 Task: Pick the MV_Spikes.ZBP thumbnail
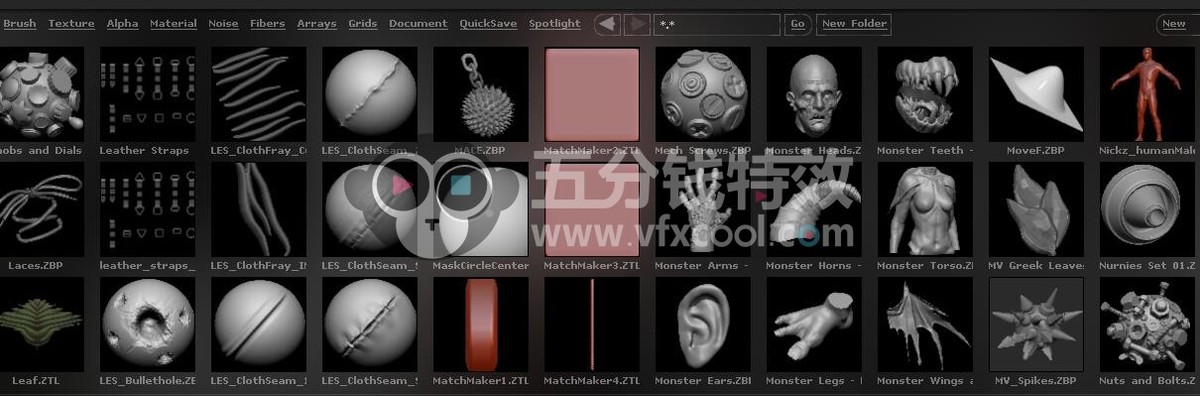1036,324
